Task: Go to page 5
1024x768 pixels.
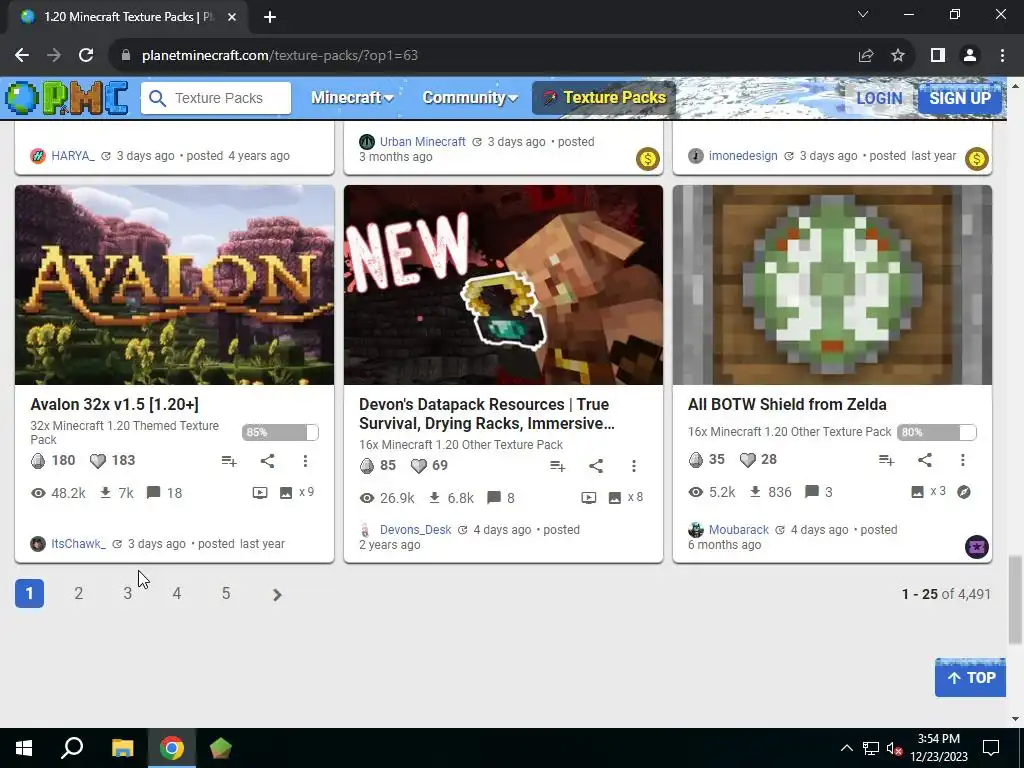Action: (x=226, y=594)
